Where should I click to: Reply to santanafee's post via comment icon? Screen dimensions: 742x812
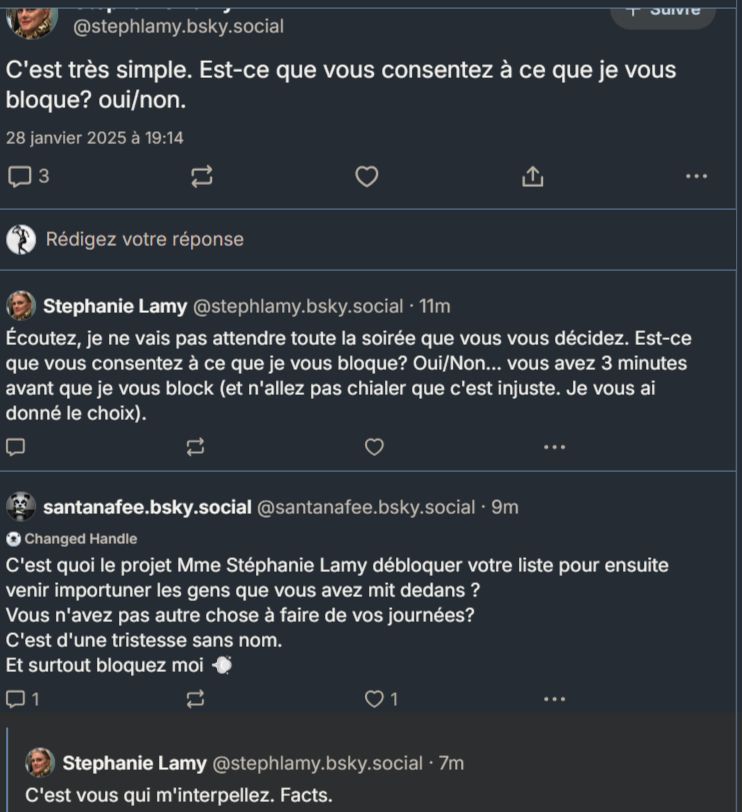click(x=17, y=699)
